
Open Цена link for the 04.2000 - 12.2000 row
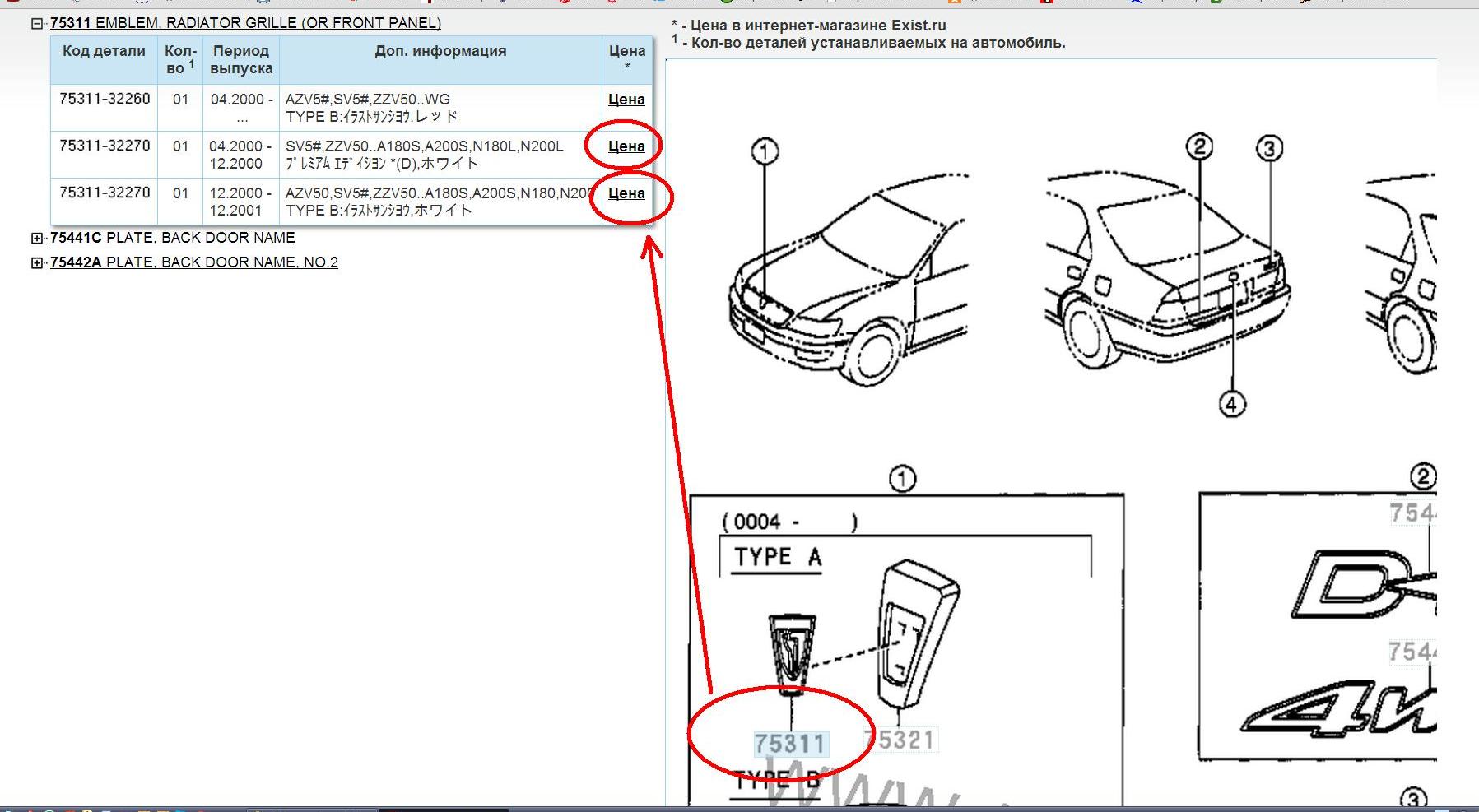click(x=626, y=146)
